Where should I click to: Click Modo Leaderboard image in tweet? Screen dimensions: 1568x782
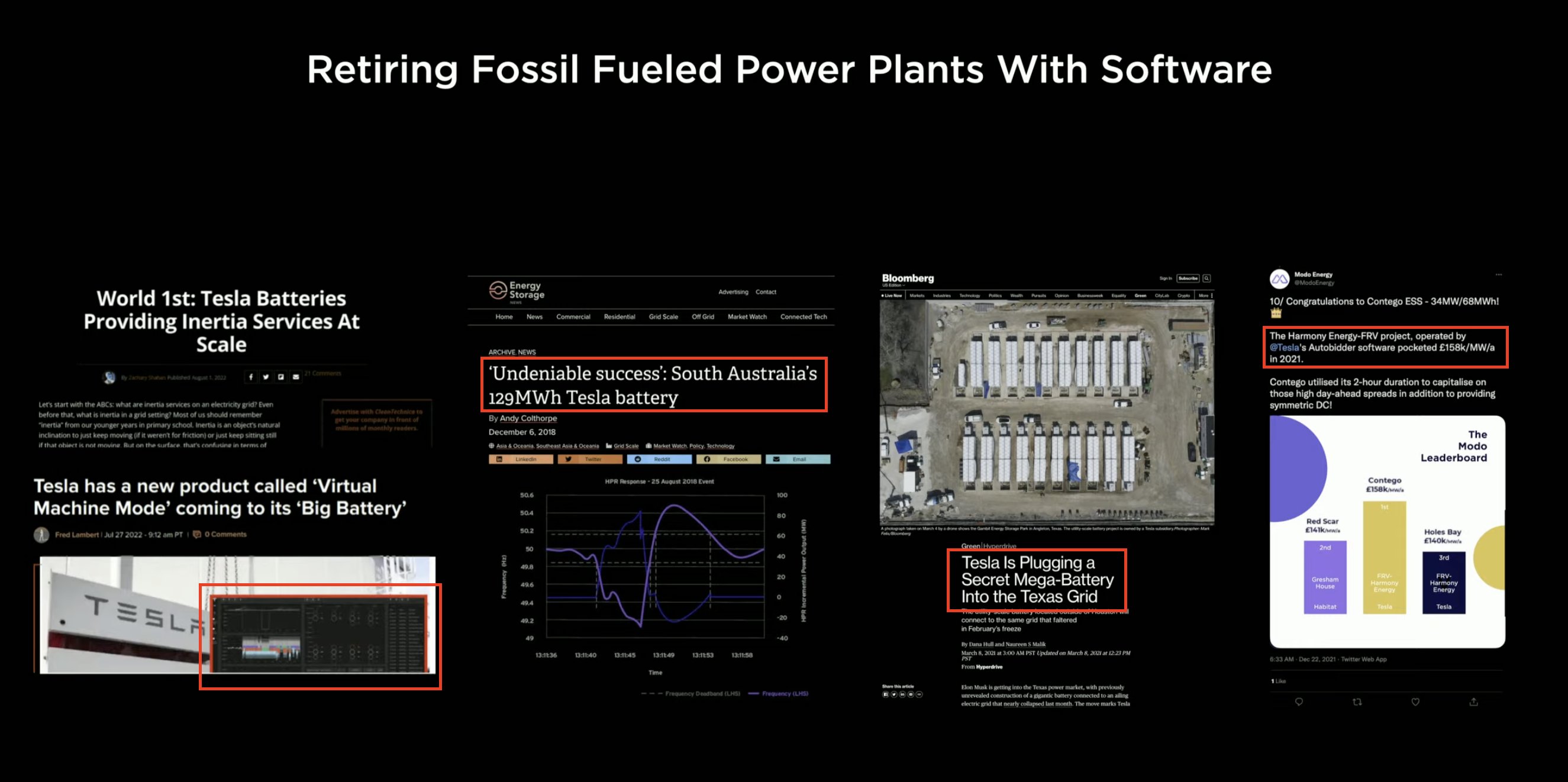pos(1387,531)
